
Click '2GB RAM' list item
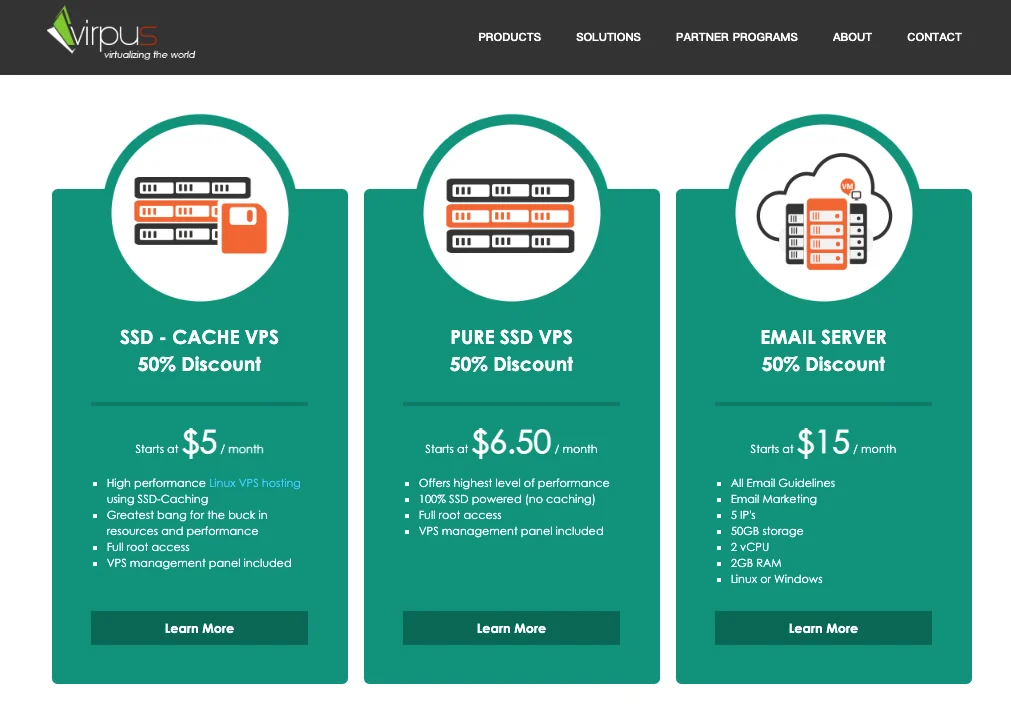756,563
